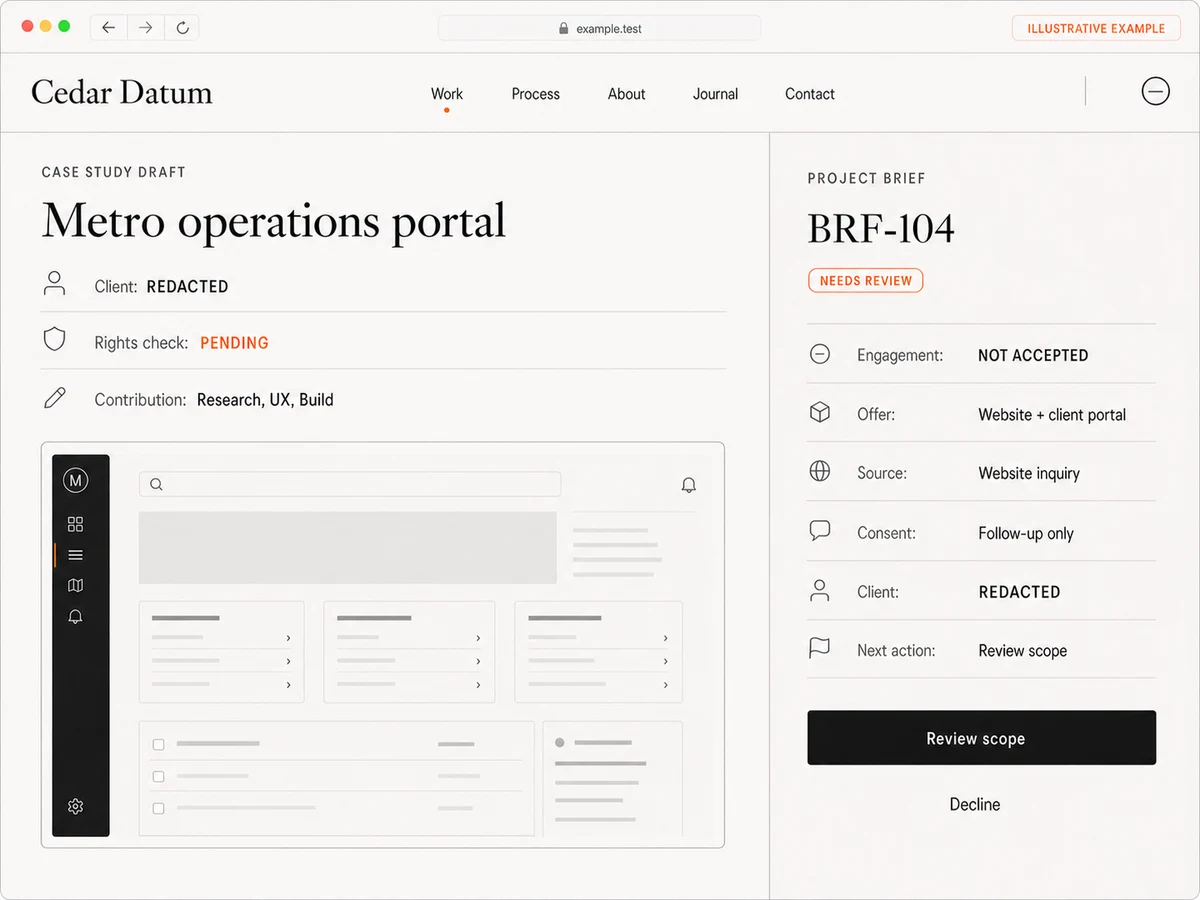This screenshot has height=900, width=1200.
Task: Select the bell icon in mockup sidebar
Action: pos(75,617)
